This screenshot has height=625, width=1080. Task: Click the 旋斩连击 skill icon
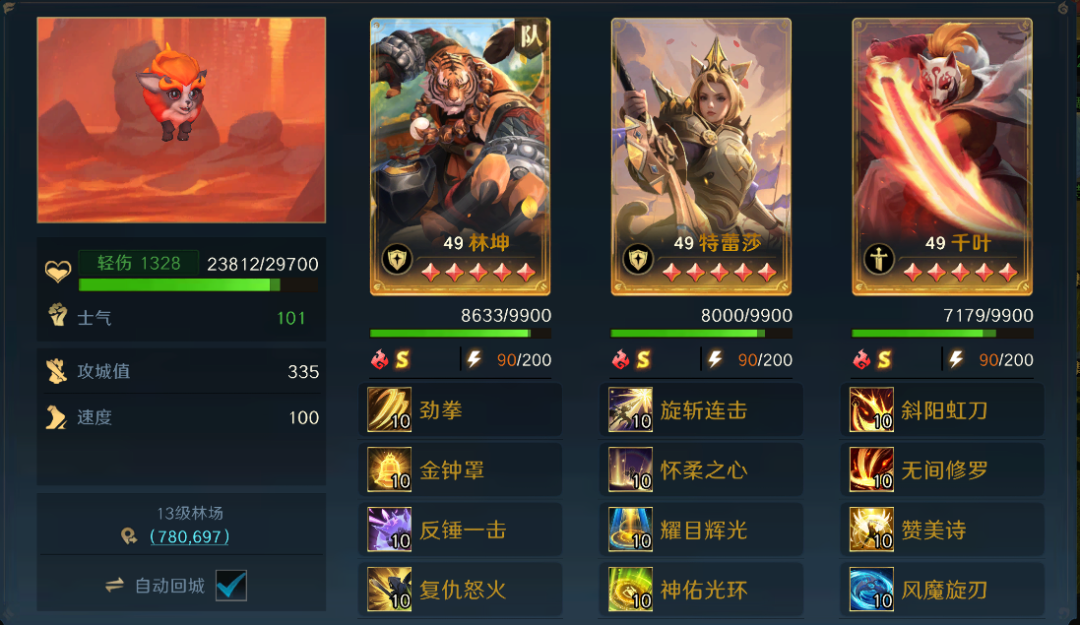630,410
